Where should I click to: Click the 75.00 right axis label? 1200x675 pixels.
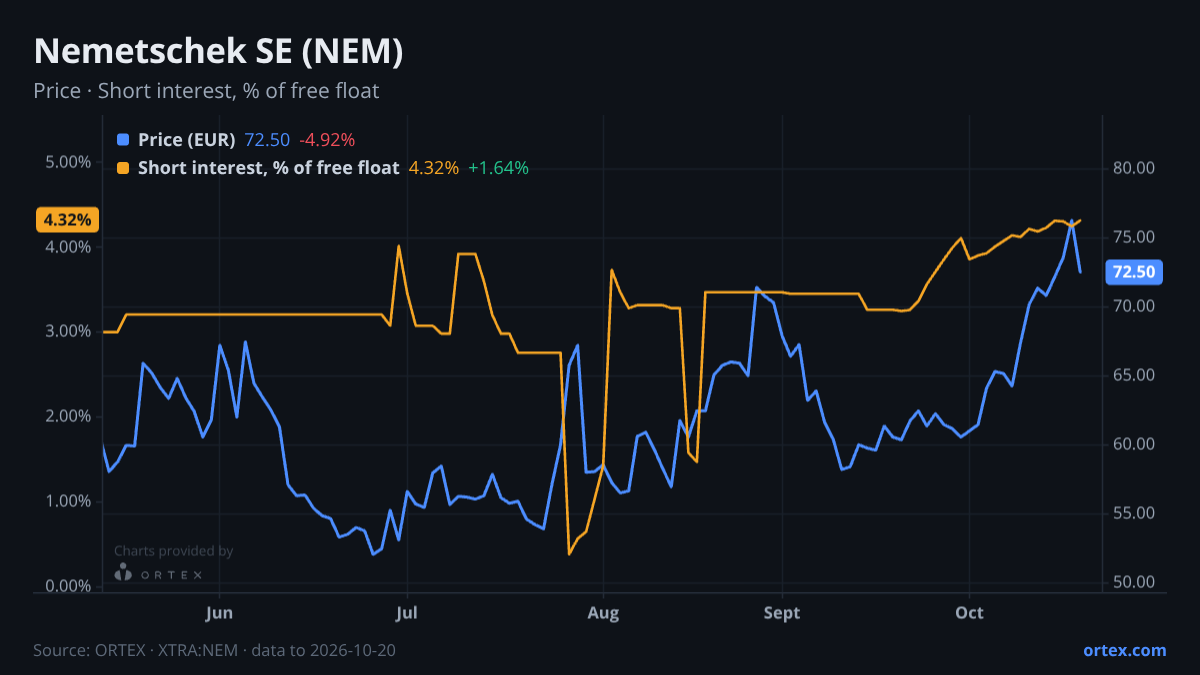pyautogui.click(x=1134, y=237)
